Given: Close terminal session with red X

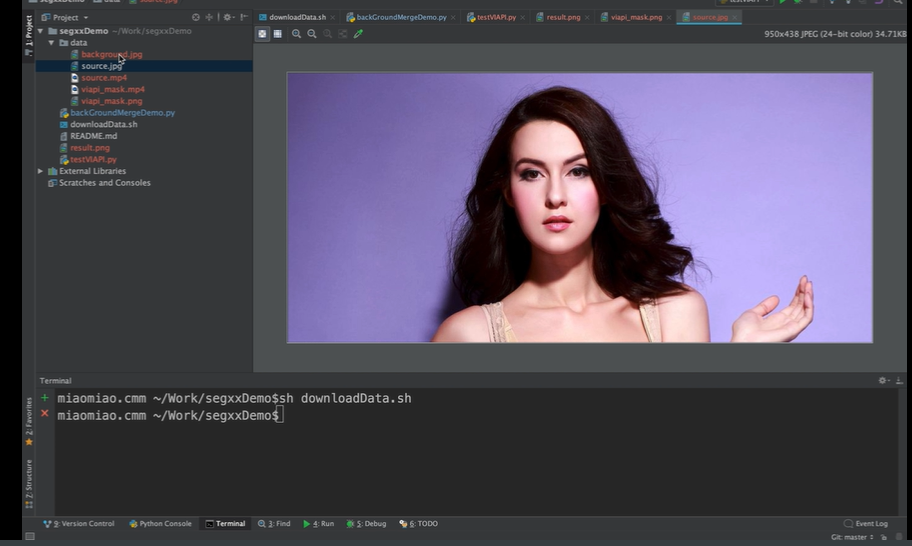Looking at the screenshot, I should [45, 413].
